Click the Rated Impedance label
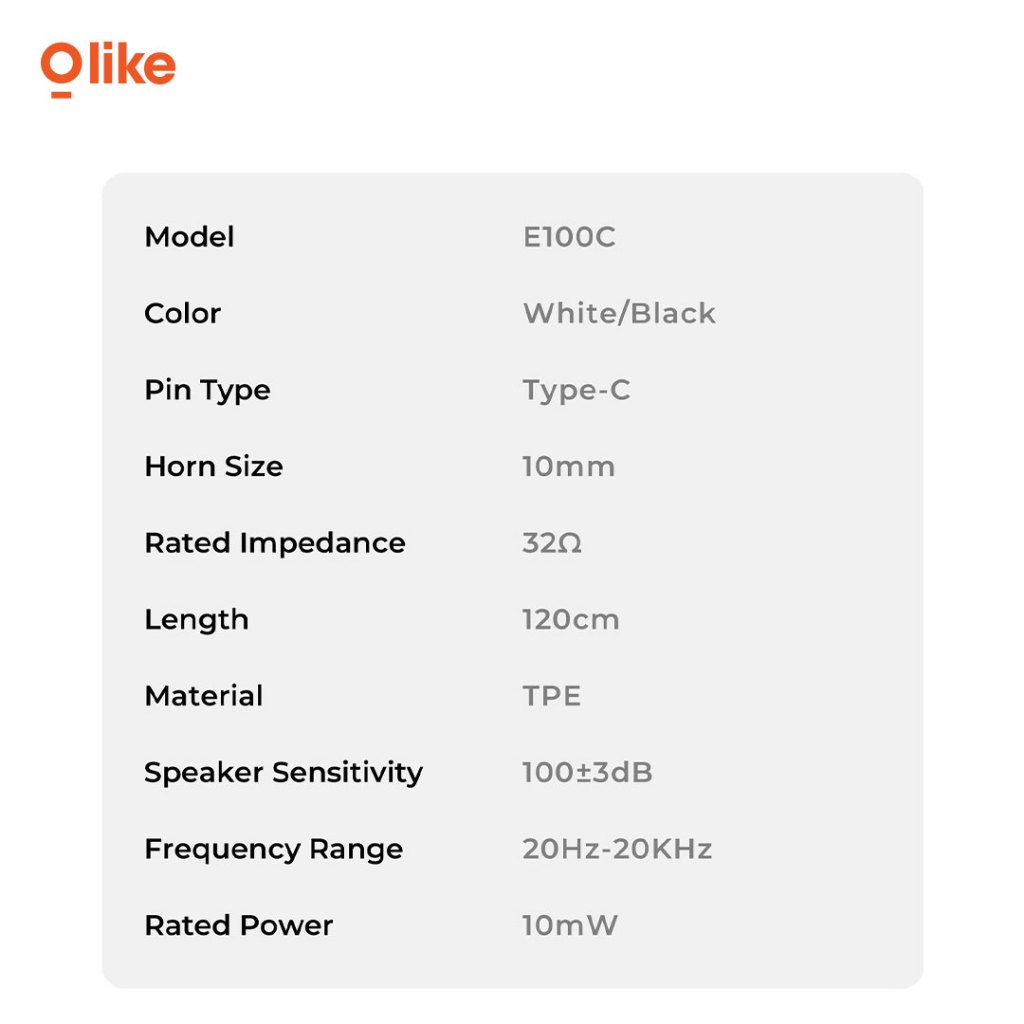1024x1024 pixels. 275,543
